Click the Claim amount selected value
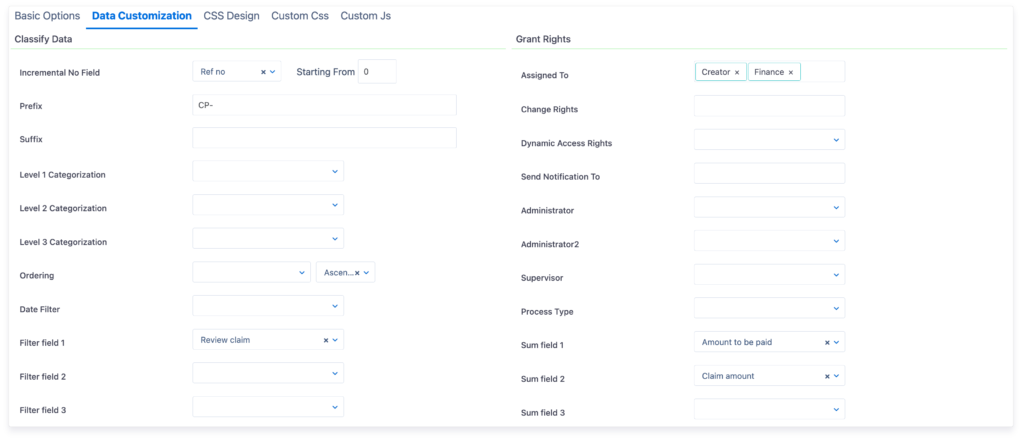1024x438 pixels. coord(728,375)
